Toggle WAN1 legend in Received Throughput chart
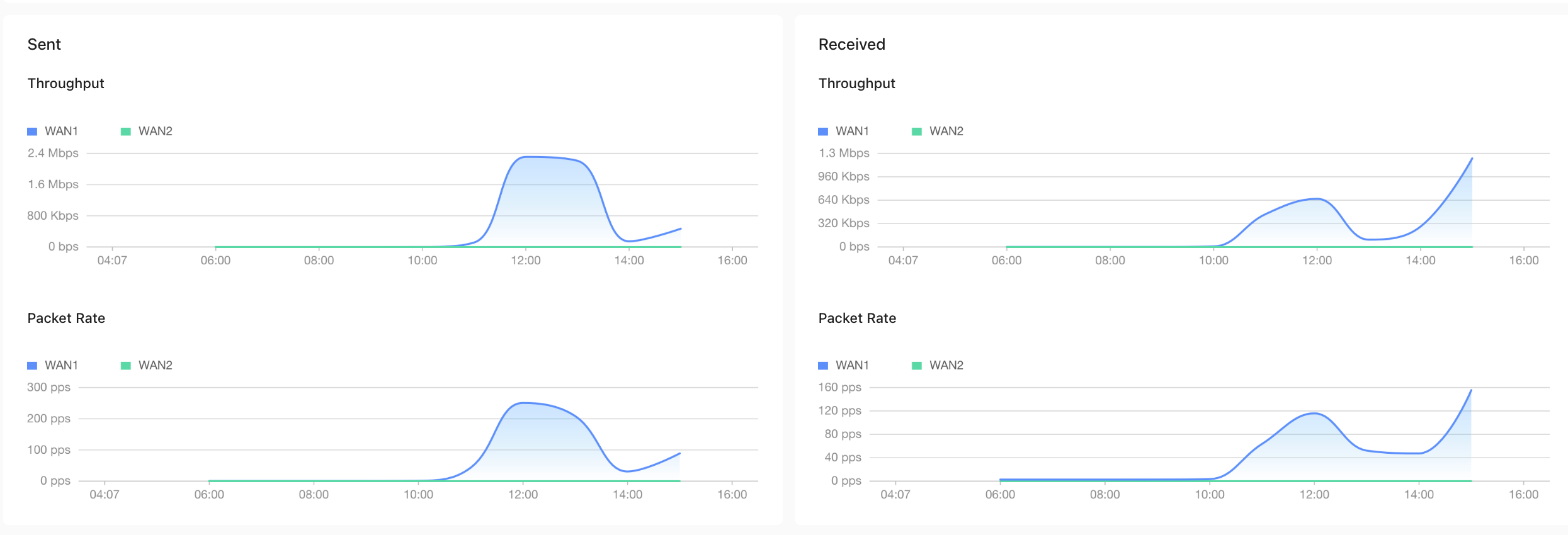Image resolution: width=1568 pixels, height=535 pixels. [844, 131]
